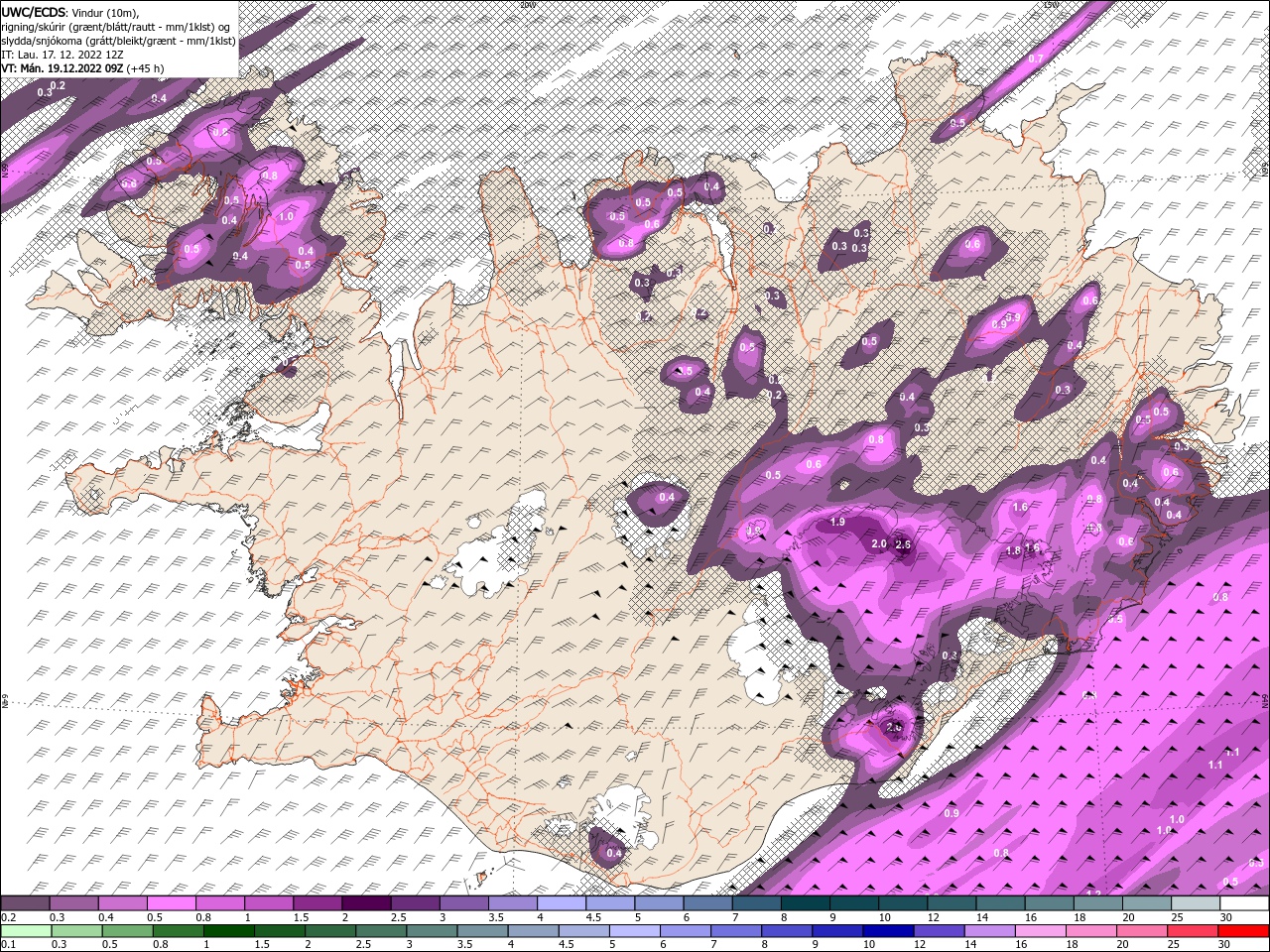This screenshot has width=1270, height=952.
Task: Click the '2.6' precipitation value on the map
Action: pos(903,544)
